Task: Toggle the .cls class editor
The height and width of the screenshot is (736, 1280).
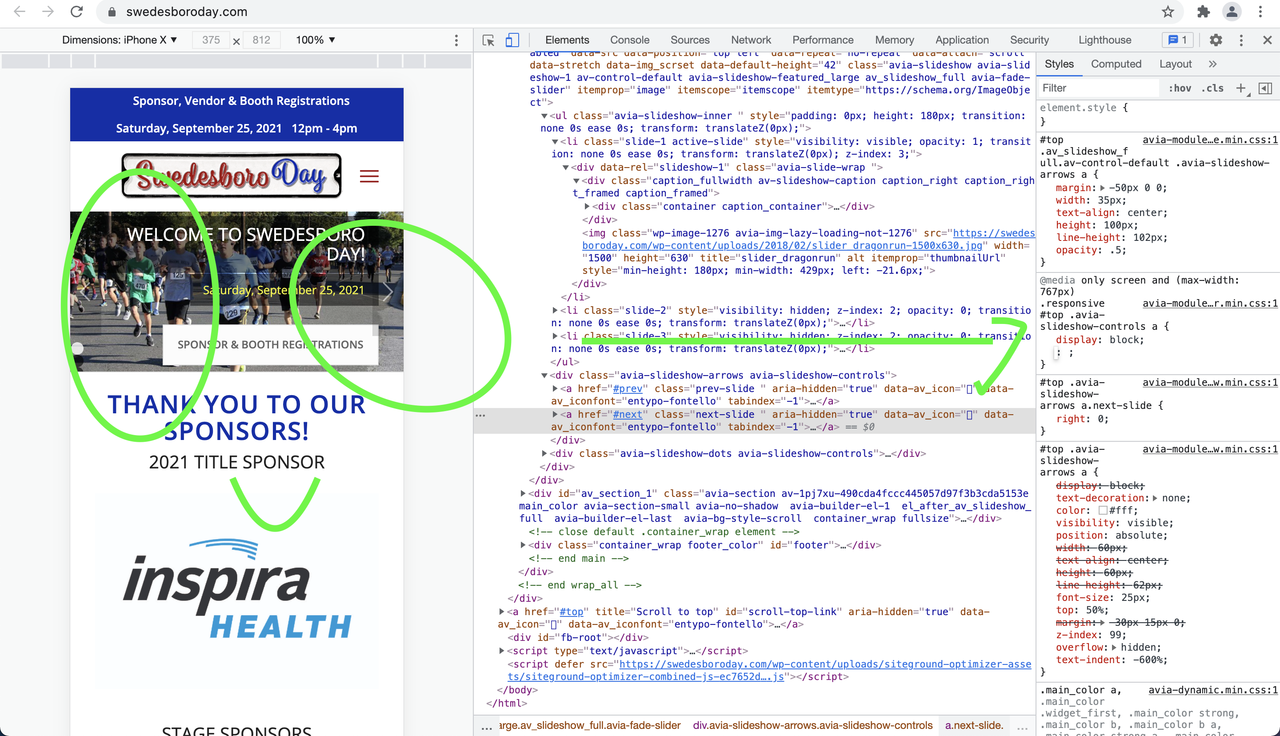Action: coord(1213,88)
